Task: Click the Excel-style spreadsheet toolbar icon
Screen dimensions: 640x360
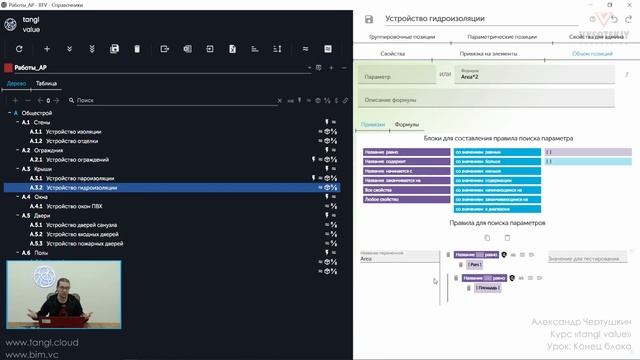Action: 187,49
